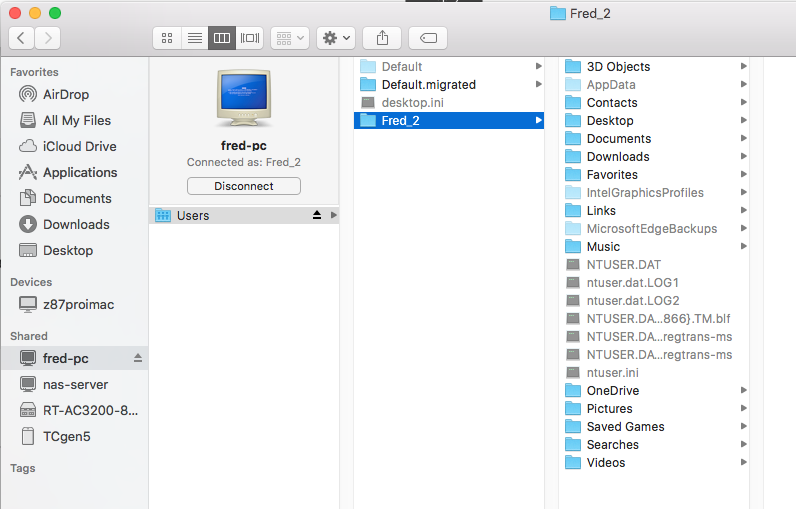Click the Disconnect button
This screenshot has width=796, height=509.
click(244, 186)
